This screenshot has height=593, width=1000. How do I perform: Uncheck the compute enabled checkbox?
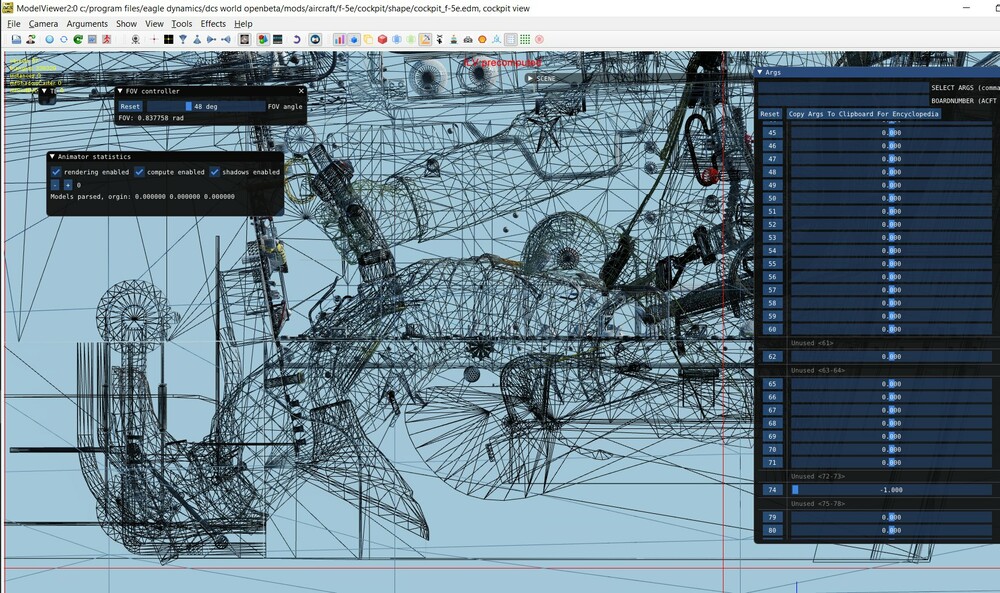click(x=140, y=172)
